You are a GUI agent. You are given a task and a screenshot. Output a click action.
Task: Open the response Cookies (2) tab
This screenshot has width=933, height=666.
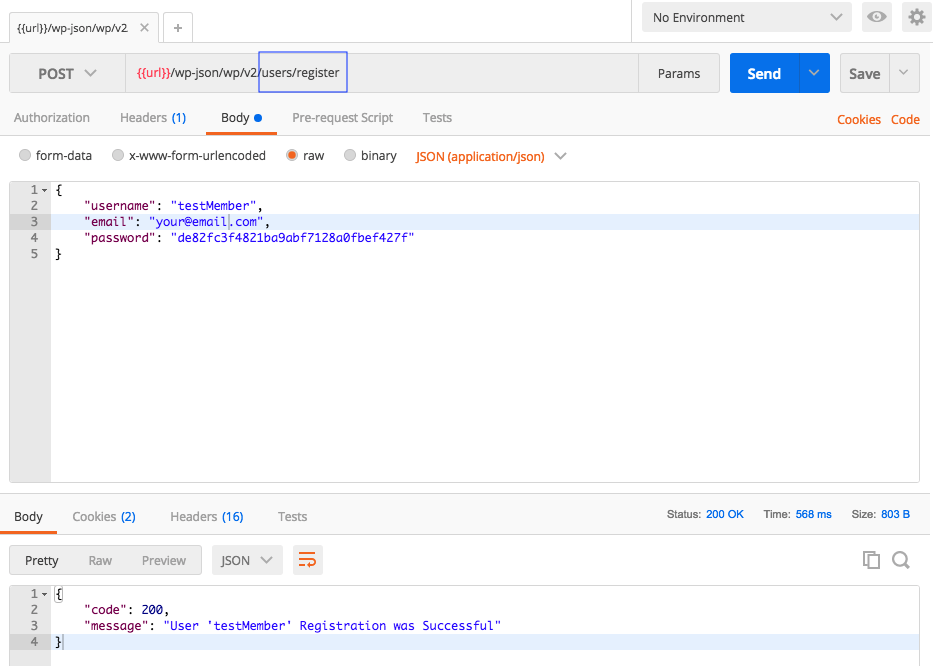104,517
